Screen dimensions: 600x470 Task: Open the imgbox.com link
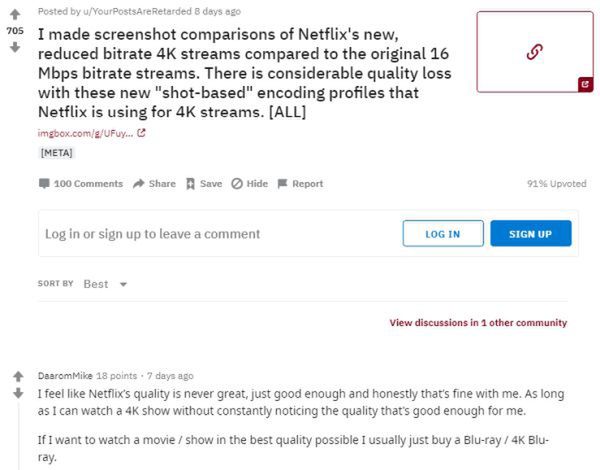point(88,133)
